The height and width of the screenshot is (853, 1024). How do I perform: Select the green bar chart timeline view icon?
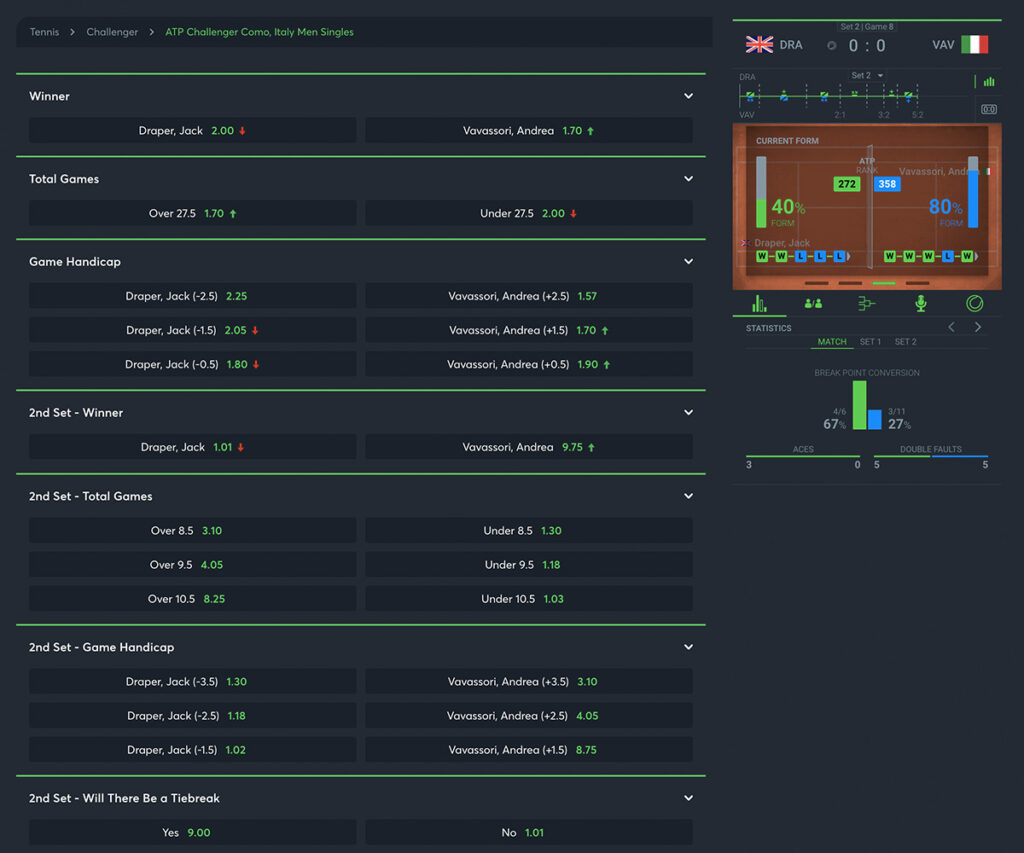(989, 82)
